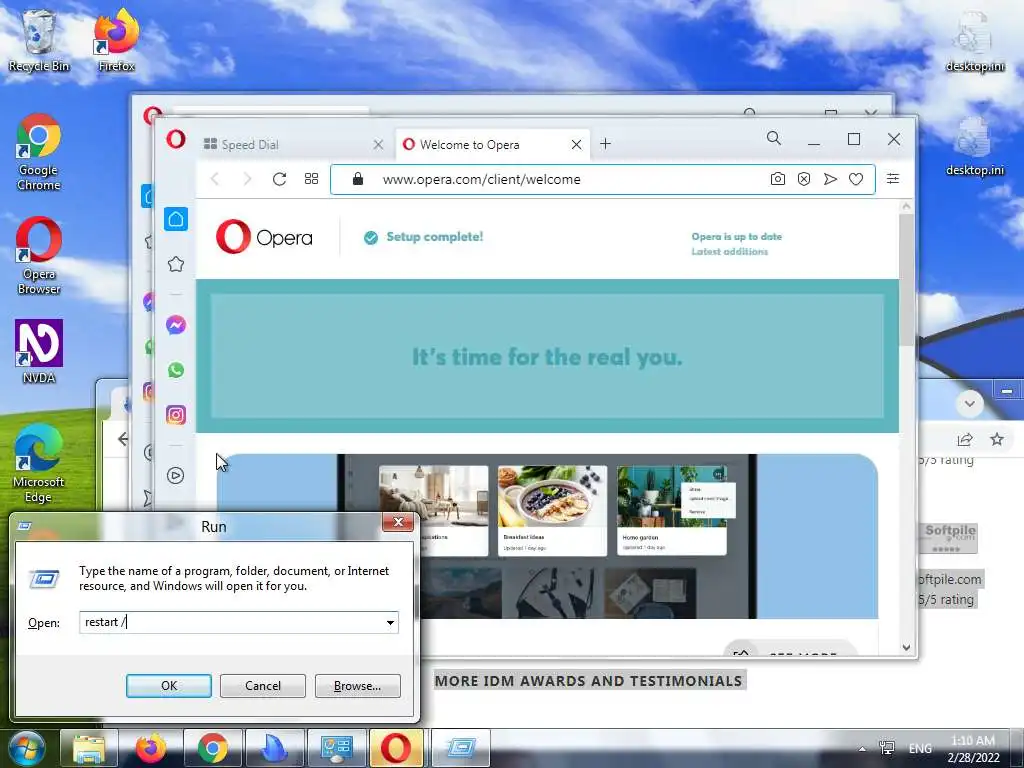Click the Opera is up to date link
The height and width of the screenshot is (768, 1024).
pyautogui.click(x=737, y=236)
